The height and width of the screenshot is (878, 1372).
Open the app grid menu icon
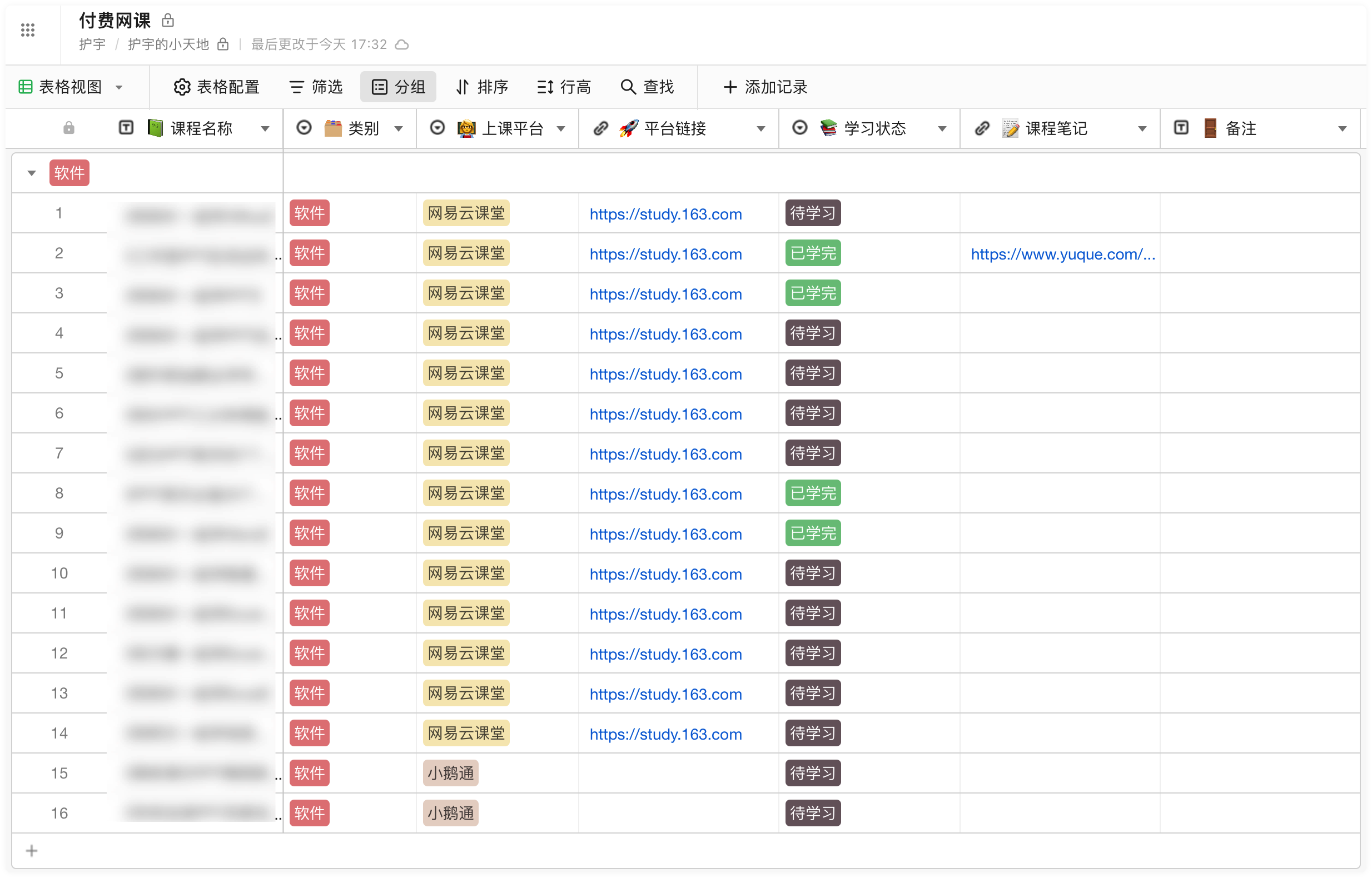point(27,30)
